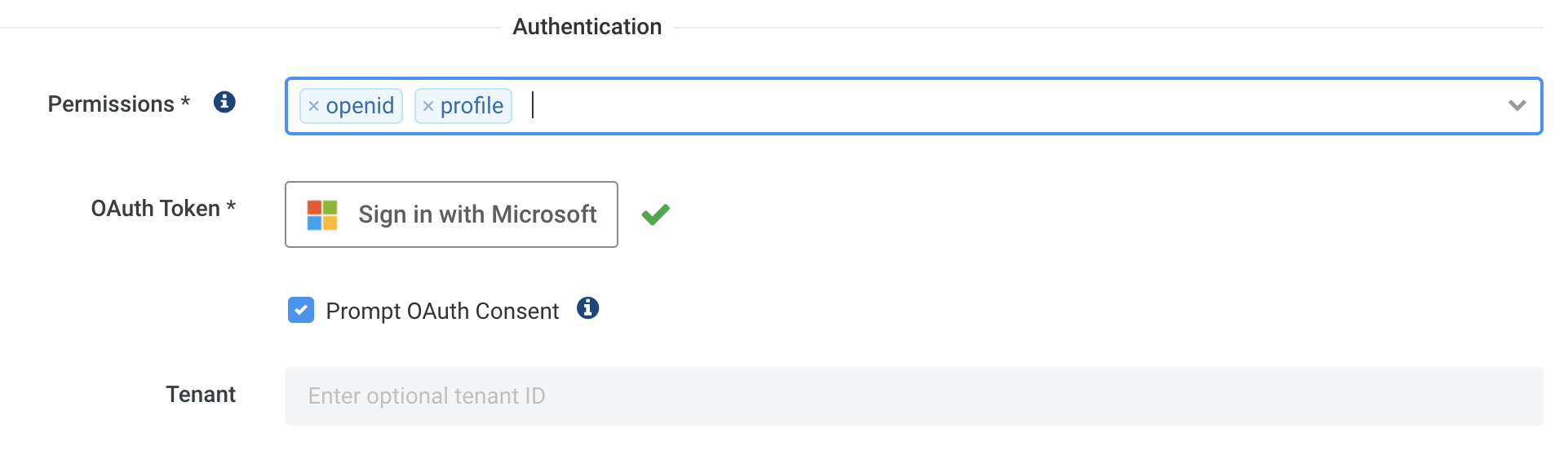Click the green checkmark next to Sign in

click(x=655, y=214)
